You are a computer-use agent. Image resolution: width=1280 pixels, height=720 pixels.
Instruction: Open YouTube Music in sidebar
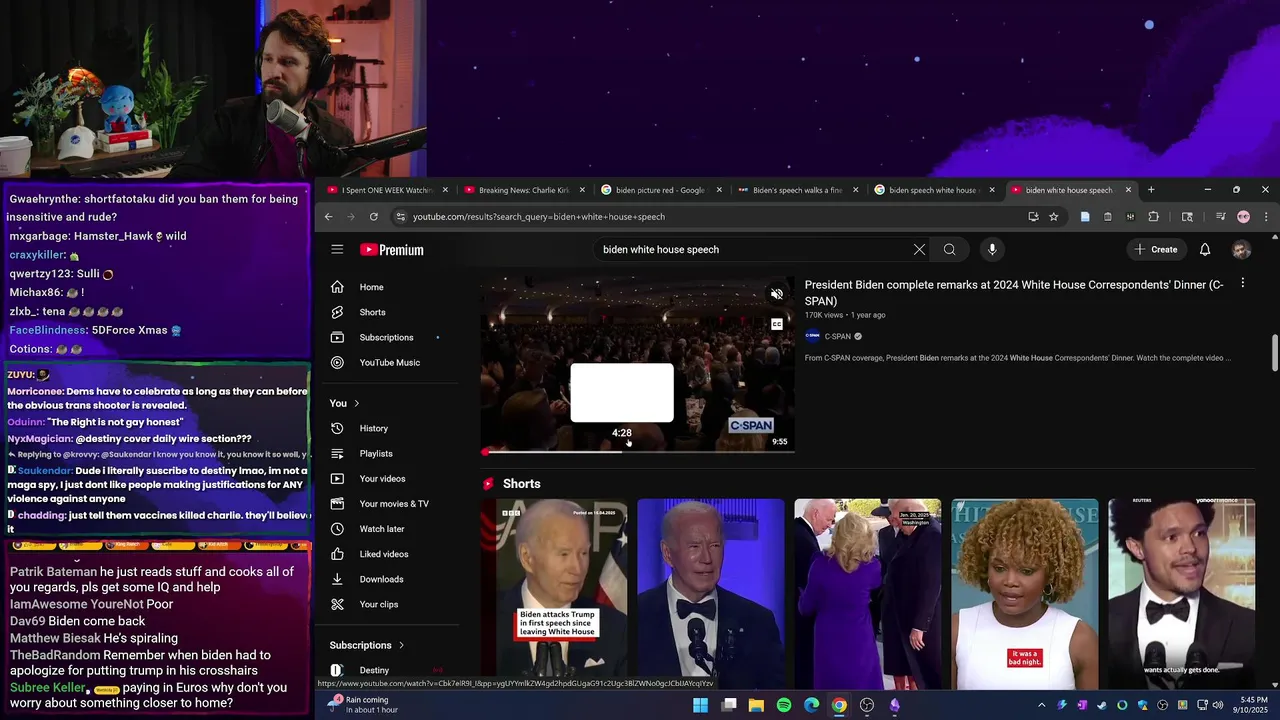(x=390, y=362)
